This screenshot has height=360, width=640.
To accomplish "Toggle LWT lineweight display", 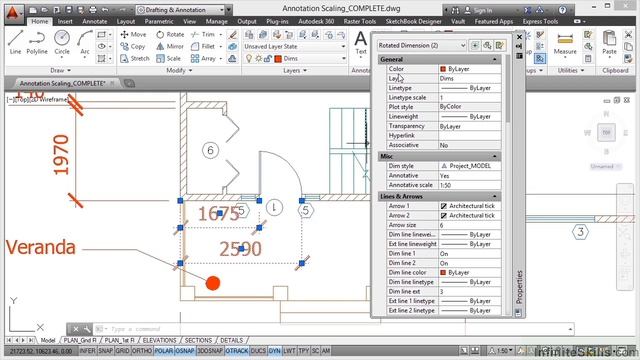I will coord(289,351).
